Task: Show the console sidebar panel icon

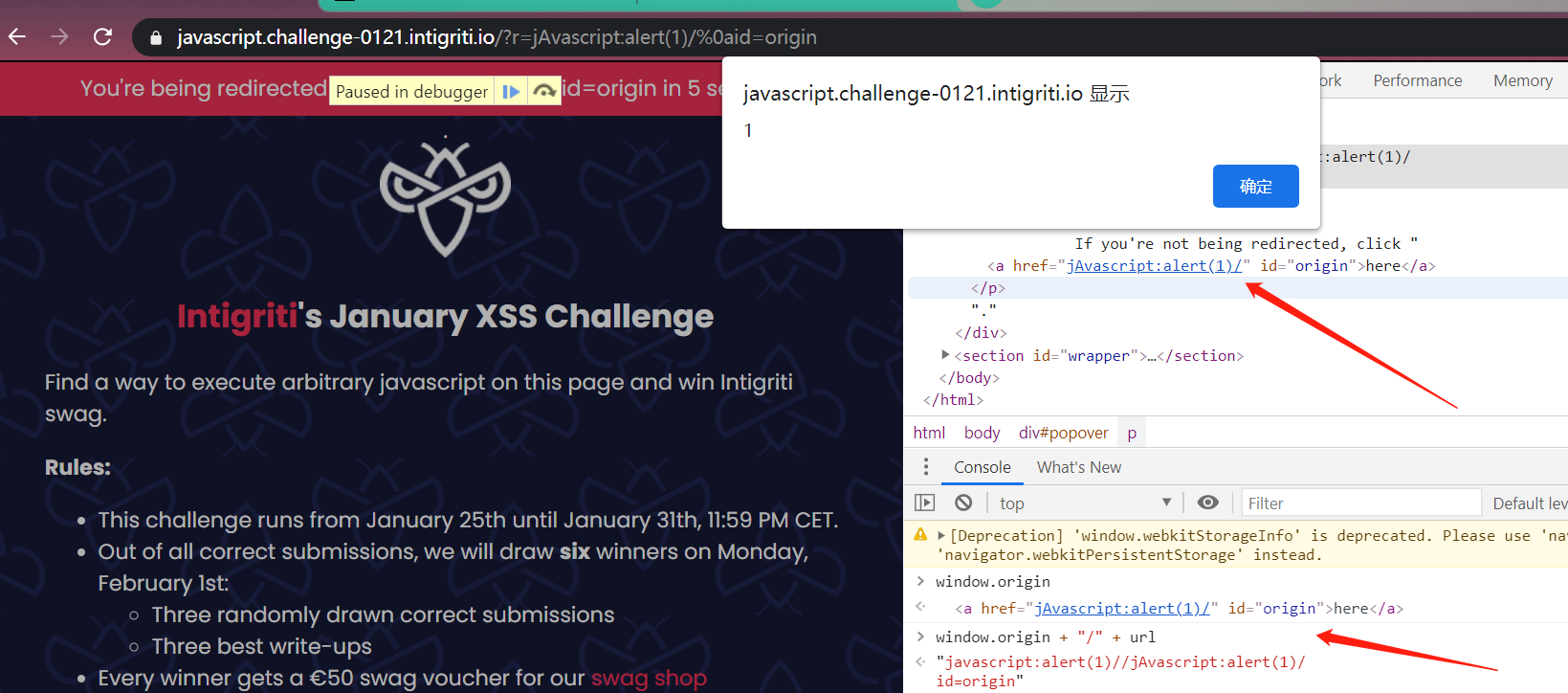Action: (x=924, y=503)
